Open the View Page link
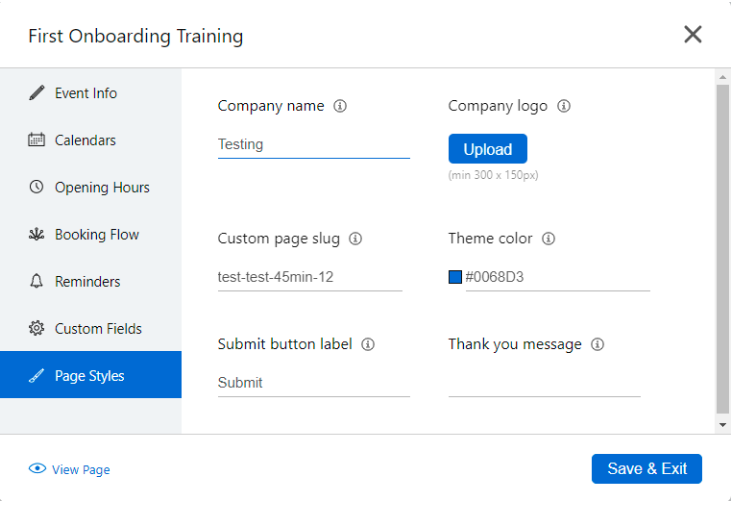Image resolution: width=734 pixels, height=505 pixels. (81, 470)
